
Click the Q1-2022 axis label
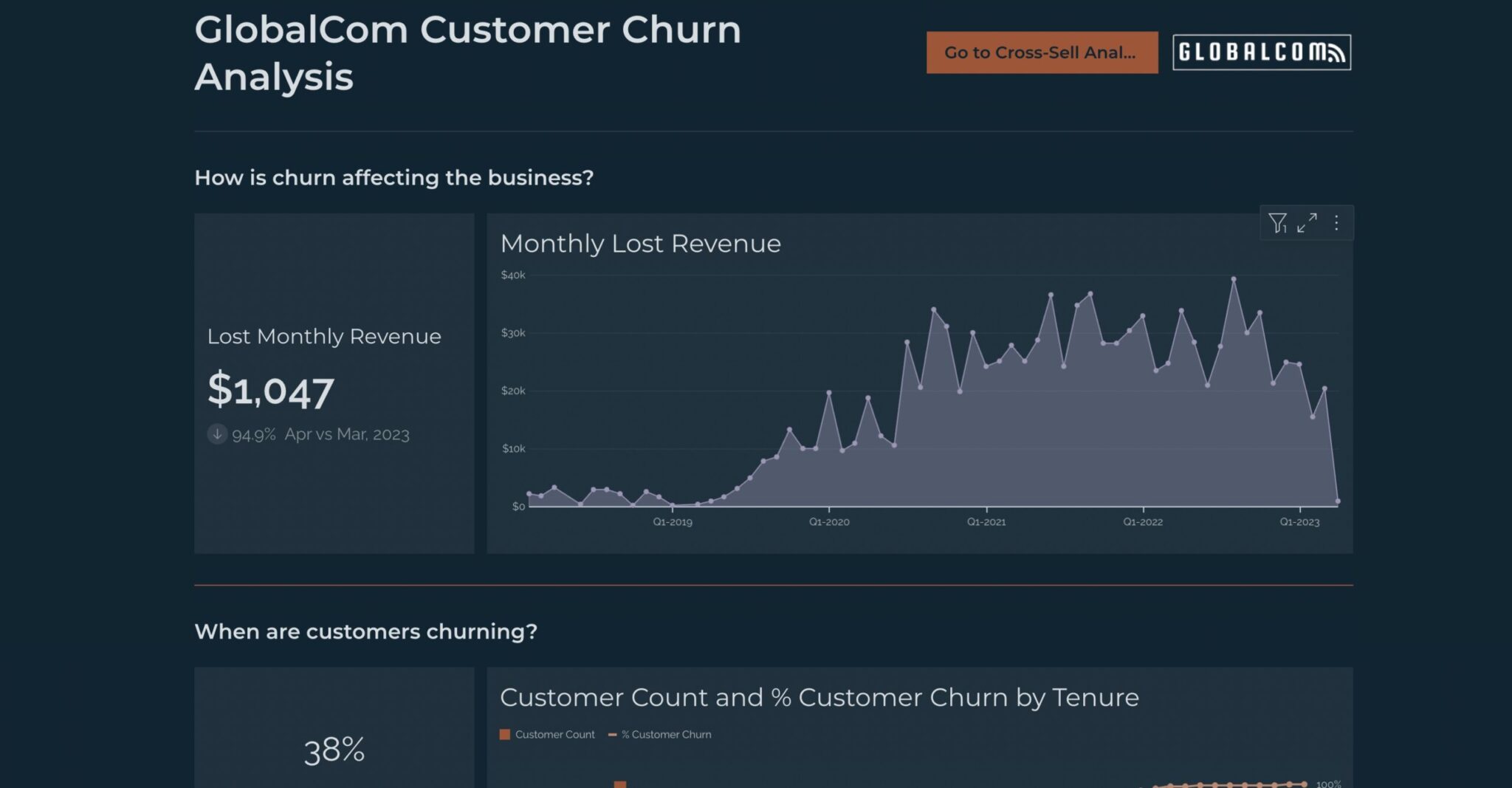coord(1143,522)
